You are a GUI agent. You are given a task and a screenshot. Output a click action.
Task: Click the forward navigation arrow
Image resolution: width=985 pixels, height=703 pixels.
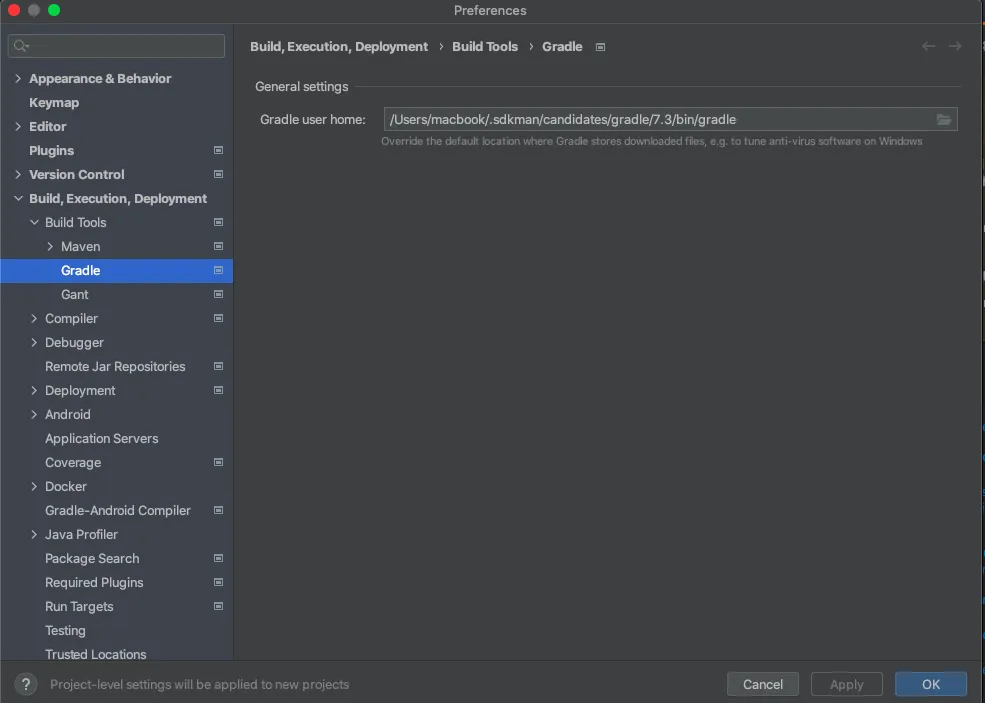coord(955,46)
